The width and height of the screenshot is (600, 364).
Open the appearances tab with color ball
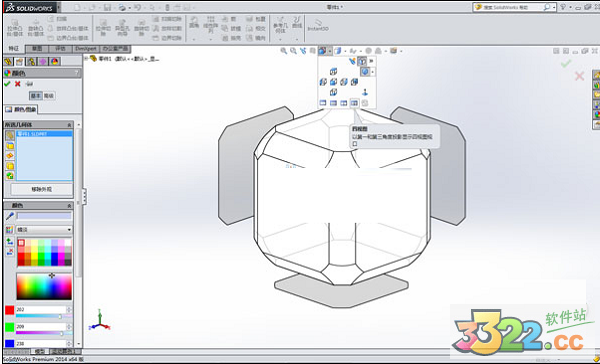pos(55,61)
